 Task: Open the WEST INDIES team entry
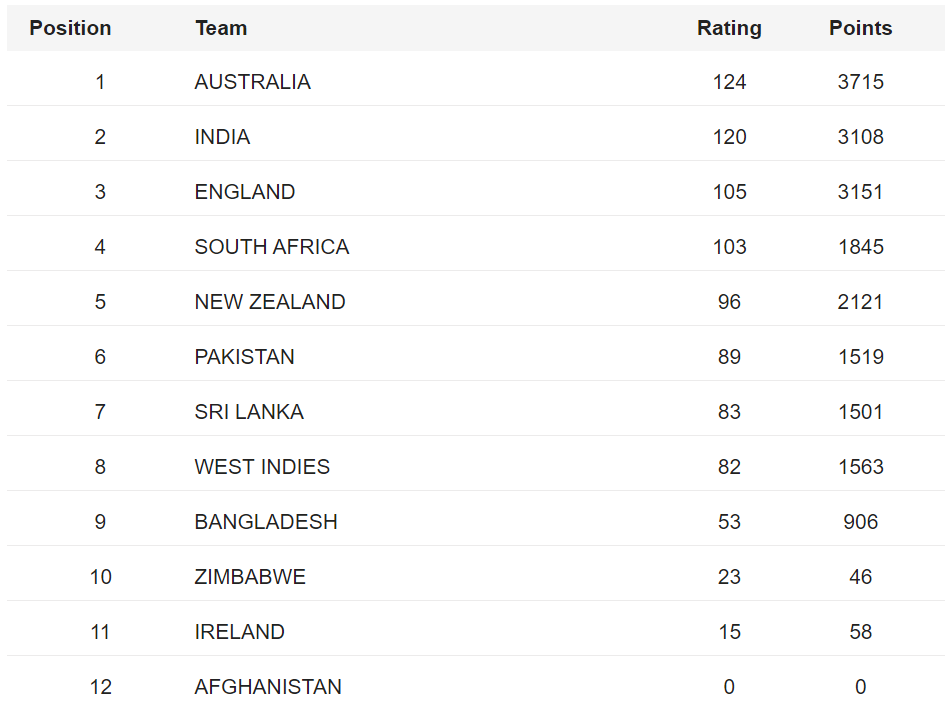tap(262, 467)
